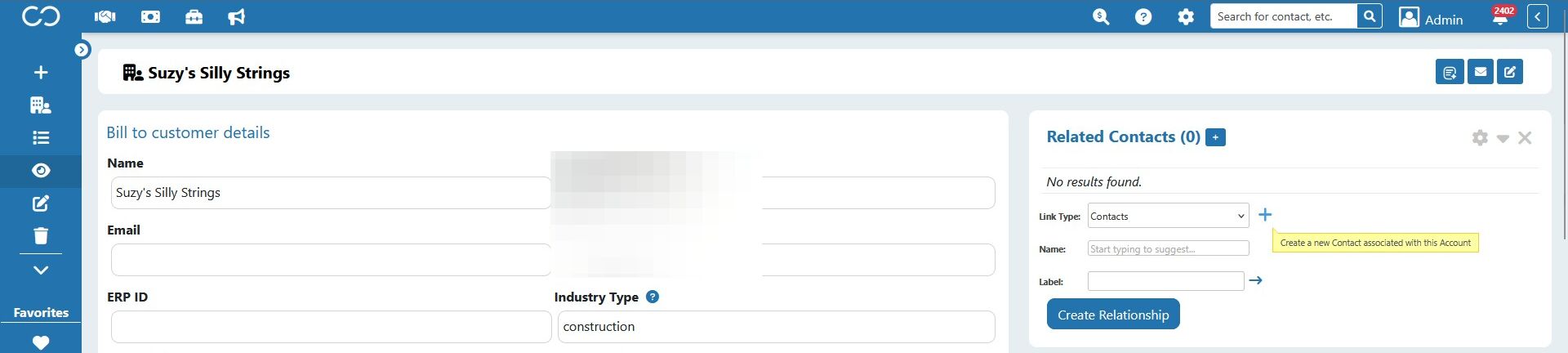This screenshot has height=353, width=1568.
Task: Open the money bill icon in top bar
Action: point(150,16)
